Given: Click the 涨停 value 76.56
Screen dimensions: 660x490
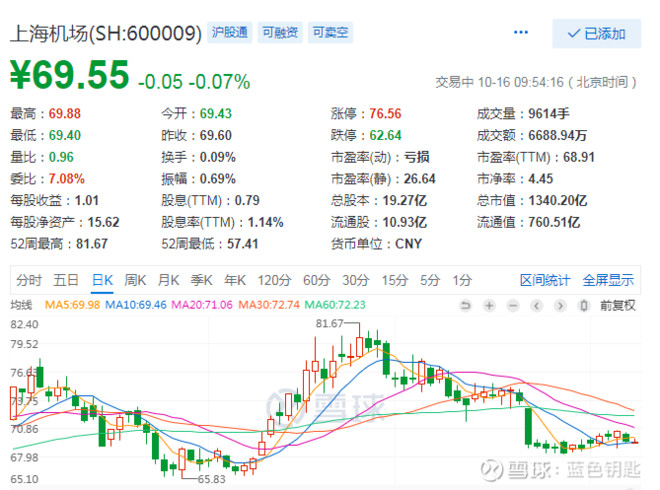Looking at the screenshot, I should click(x=385, y=114).
